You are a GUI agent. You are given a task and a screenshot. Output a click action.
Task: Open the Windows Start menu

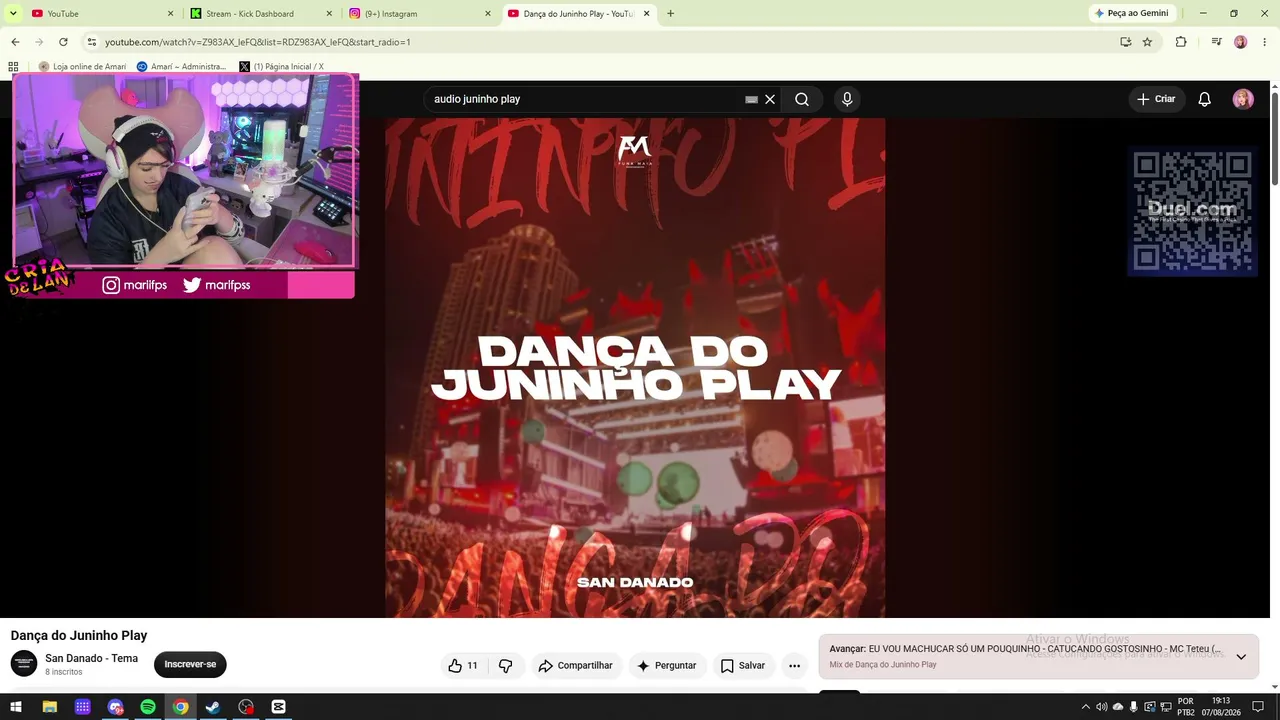click(16, 707)
